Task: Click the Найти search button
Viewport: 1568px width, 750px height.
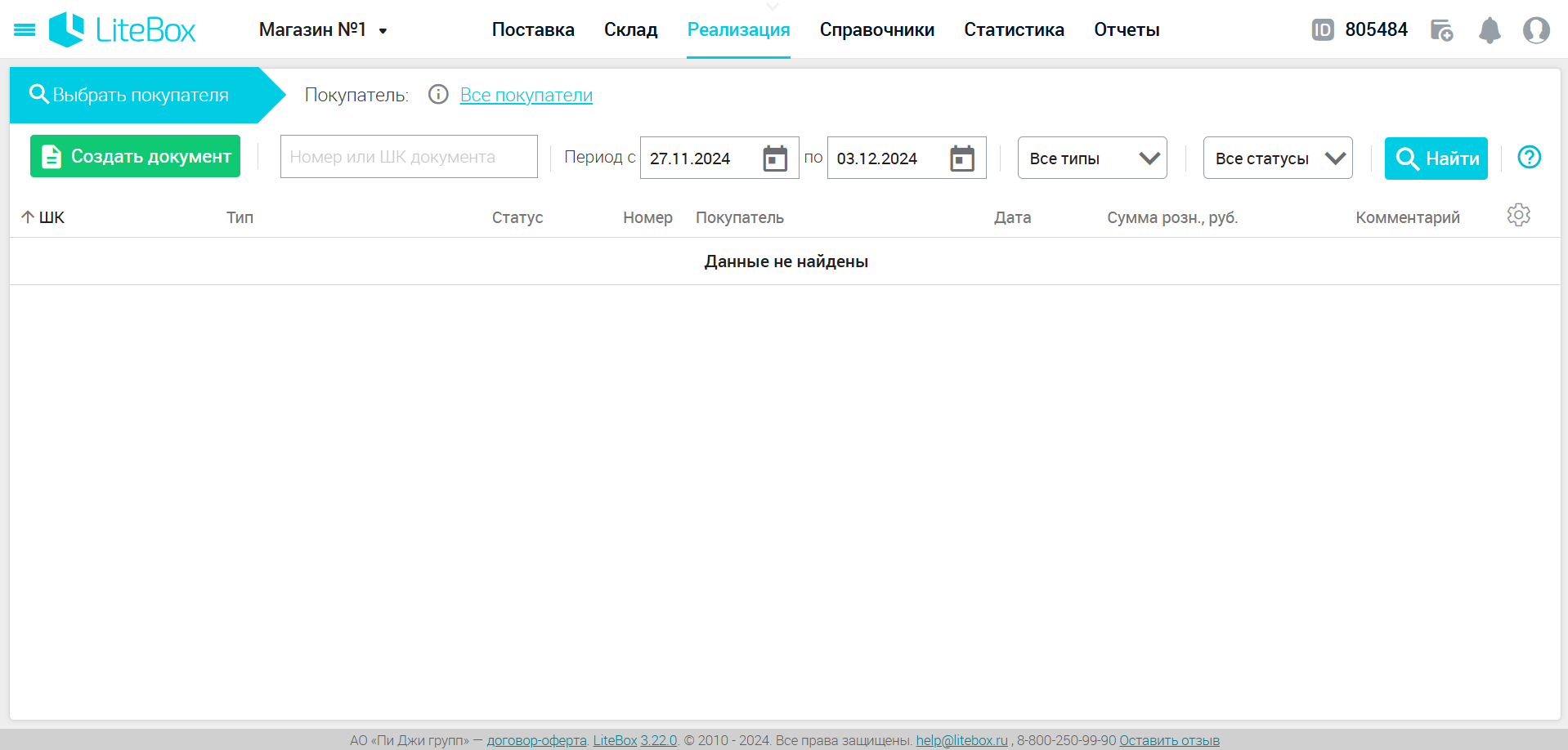Action: (x=1436, y=158)
